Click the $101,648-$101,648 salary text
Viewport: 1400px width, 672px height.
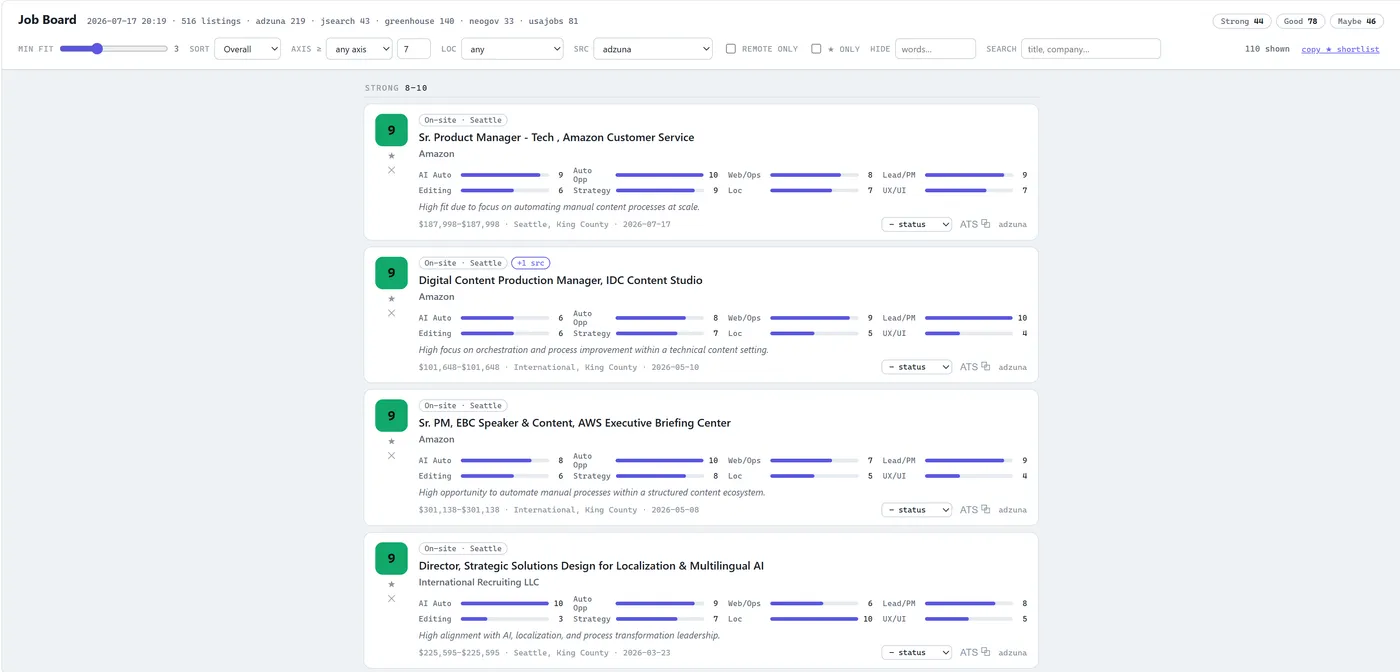pos(459,367)
